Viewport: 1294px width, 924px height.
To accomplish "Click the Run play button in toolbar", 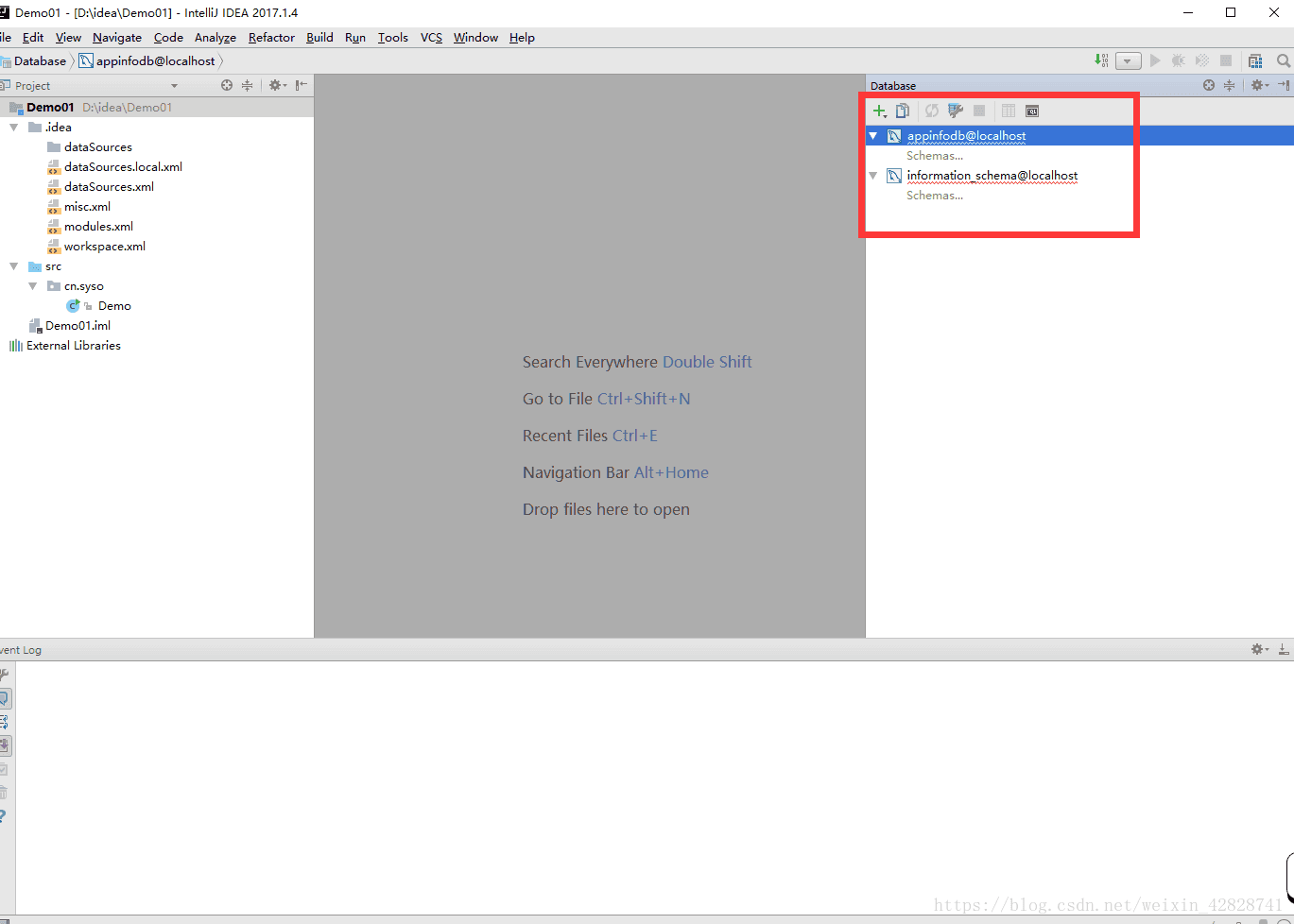I will point(1155,60).
